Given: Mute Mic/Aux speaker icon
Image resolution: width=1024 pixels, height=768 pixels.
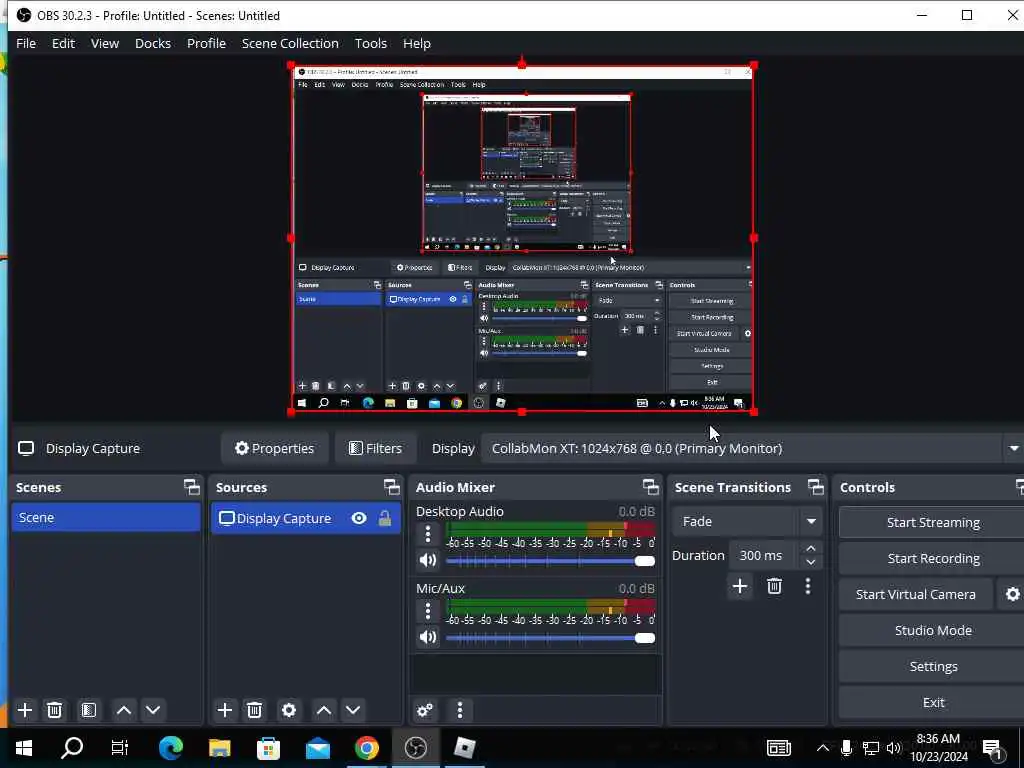Looking at the screenshot, I should 428,637.
